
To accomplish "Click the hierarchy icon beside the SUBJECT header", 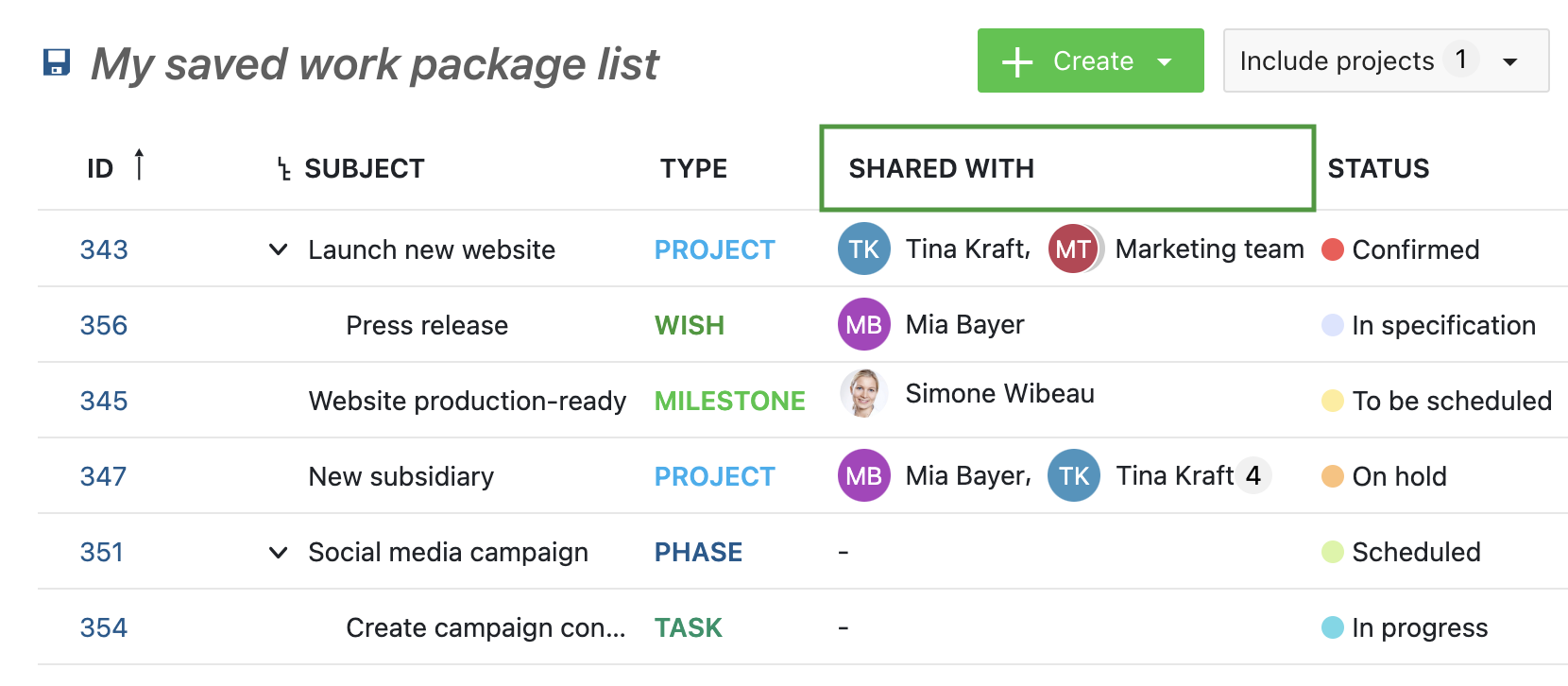I will 283,169.
